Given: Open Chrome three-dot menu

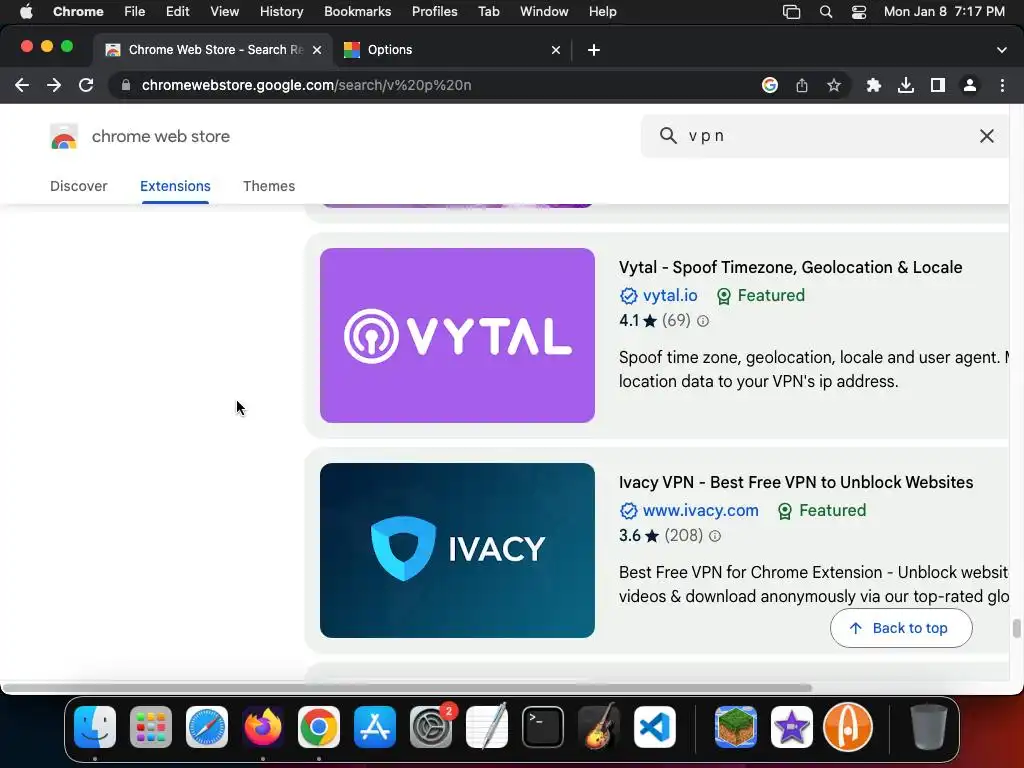Looking at the screenshot, I should (1002, 86).
